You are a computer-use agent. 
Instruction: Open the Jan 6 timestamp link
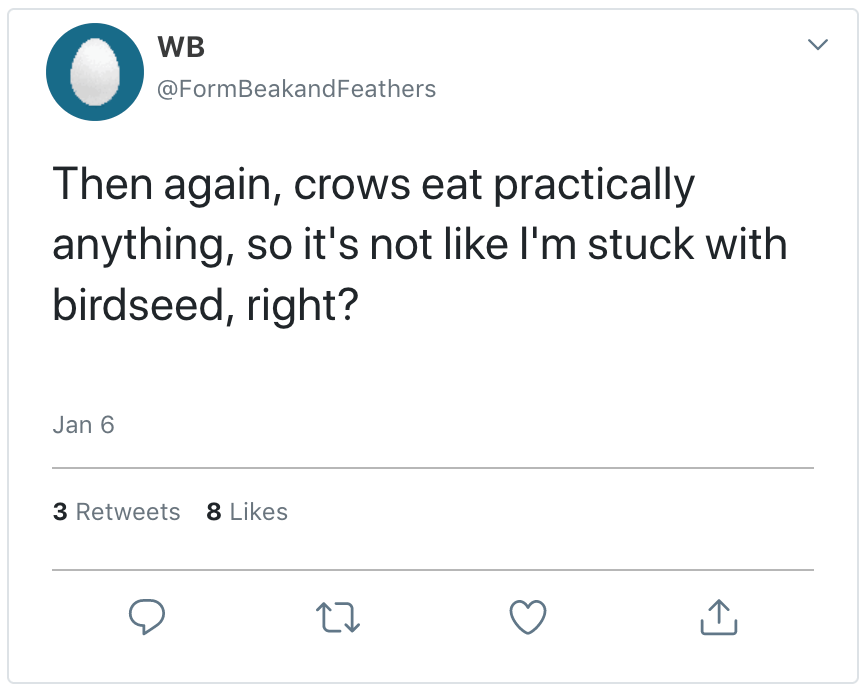point(83,425)
